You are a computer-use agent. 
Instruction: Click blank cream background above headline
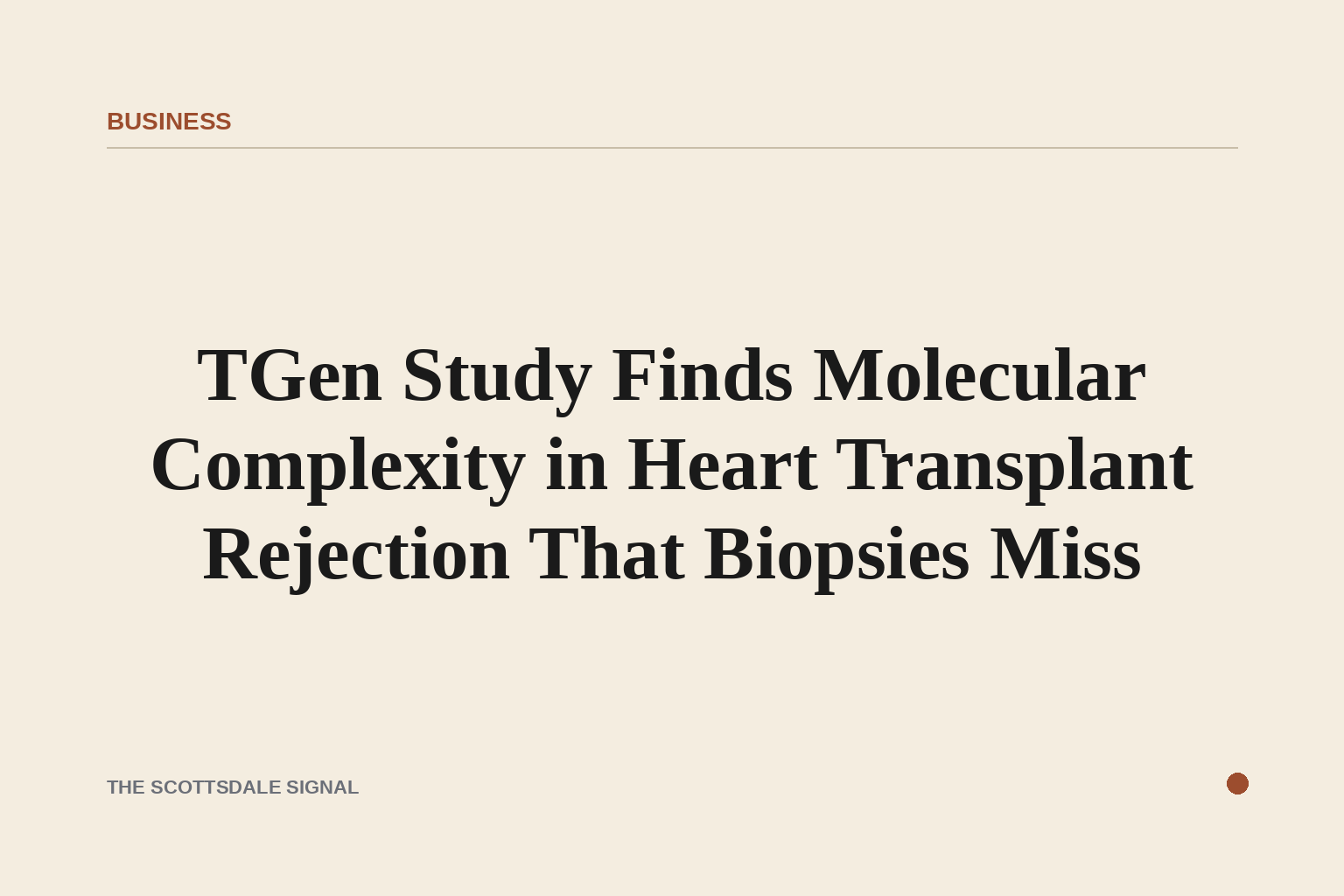pos(672,245)
